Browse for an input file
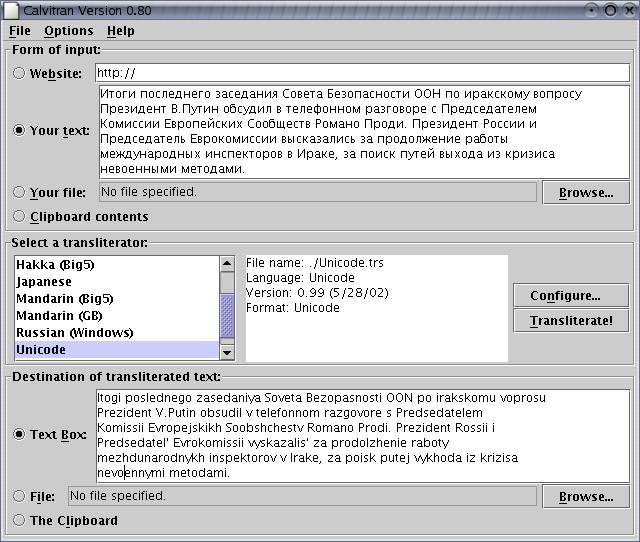Screen dimensions: 640x542 pyautogui.click(x=585, y=192)
